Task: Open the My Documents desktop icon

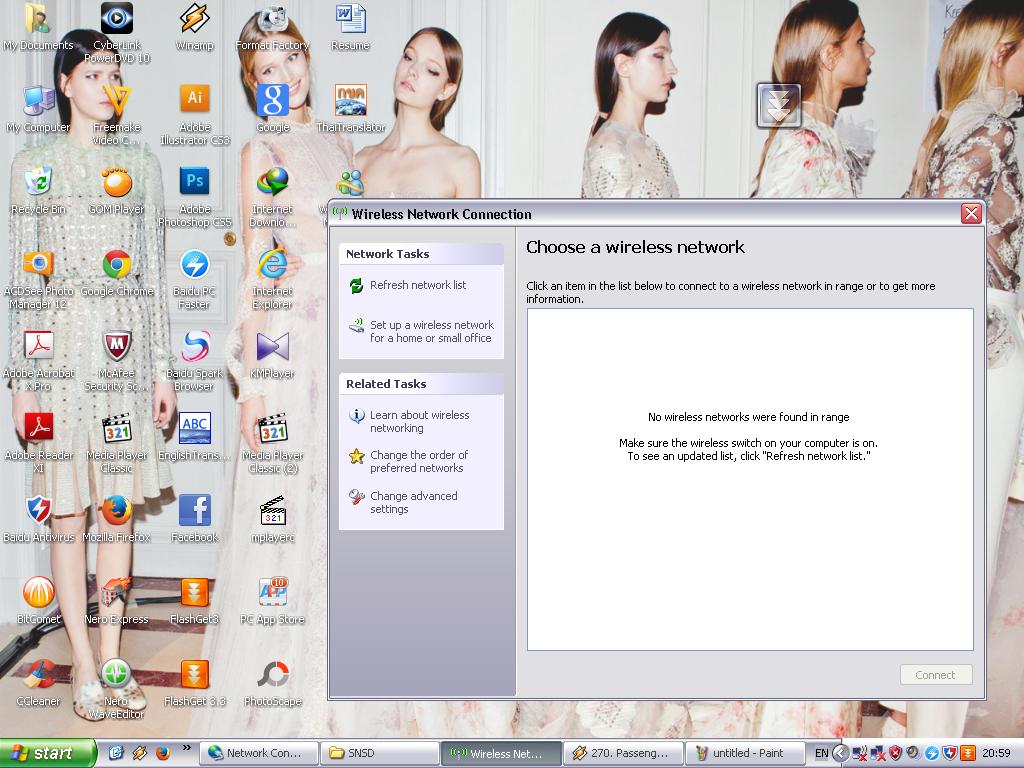Action: tap(38, 27)
